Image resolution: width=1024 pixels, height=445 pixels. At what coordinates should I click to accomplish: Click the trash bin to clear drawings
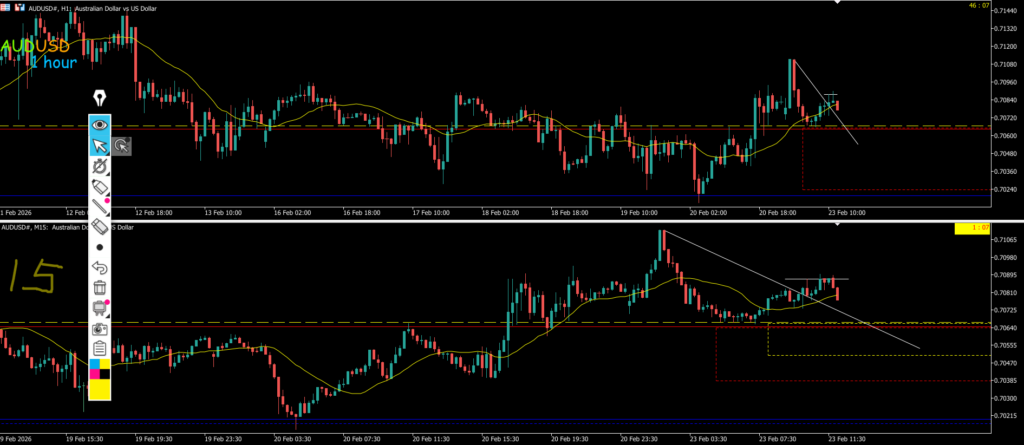(100, 287)
